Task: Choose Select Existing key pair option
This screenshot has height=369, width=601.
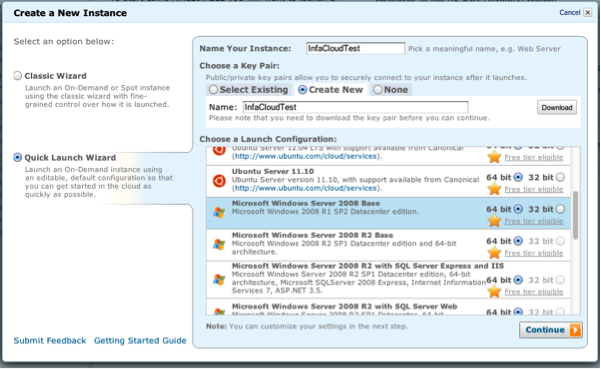Action: pyautogui.click(x=213, y=90)
